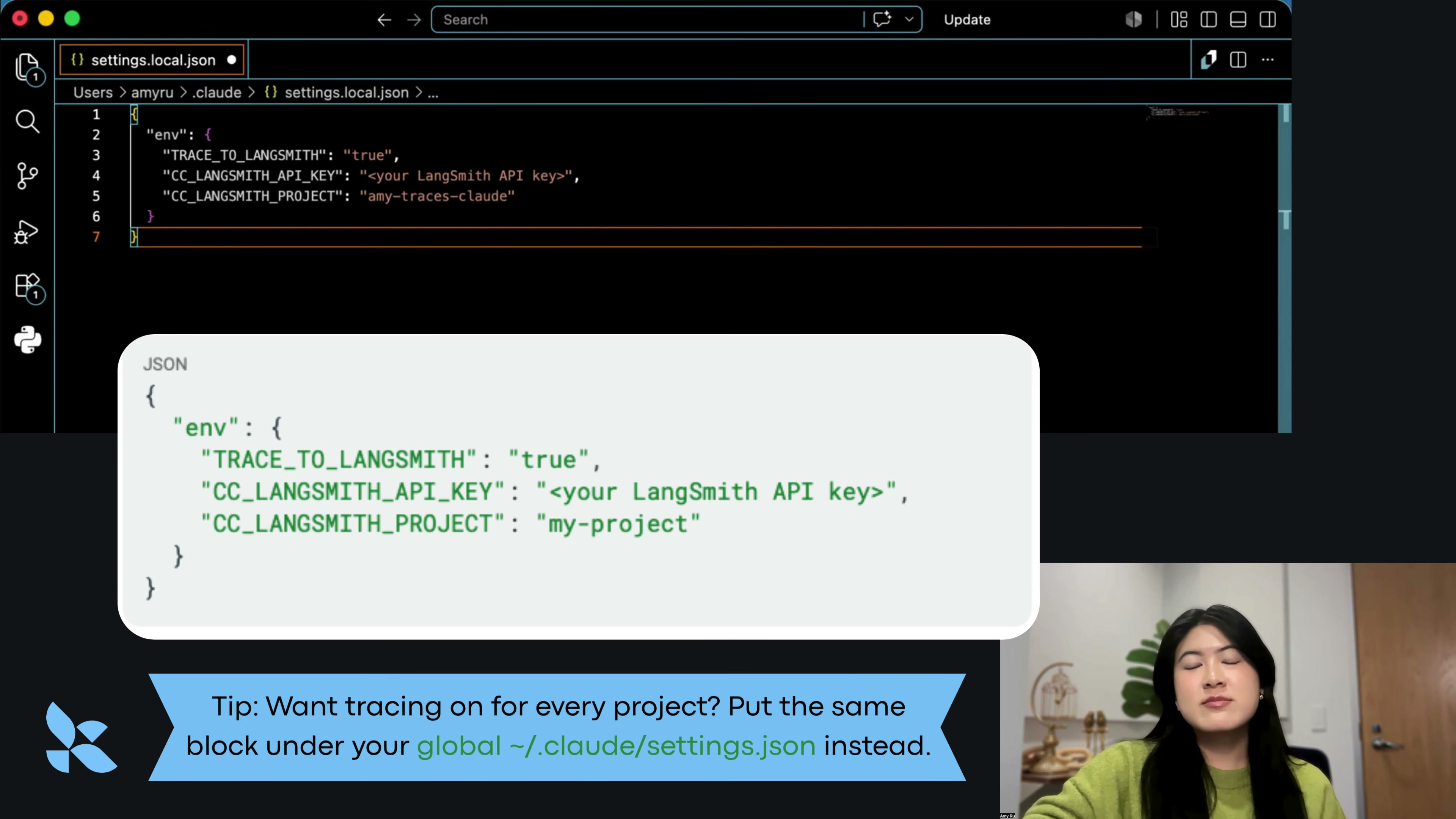This screenshot has width=1456, height=819.
Task: Select the settings.local.json editor tab
Action: point(152,60)
